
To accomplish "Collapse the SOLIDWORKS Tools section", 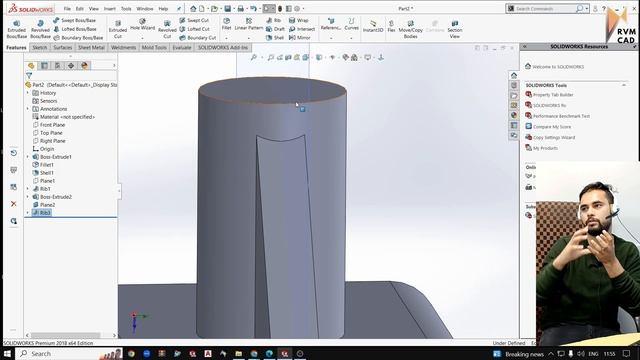I will 624,85.
